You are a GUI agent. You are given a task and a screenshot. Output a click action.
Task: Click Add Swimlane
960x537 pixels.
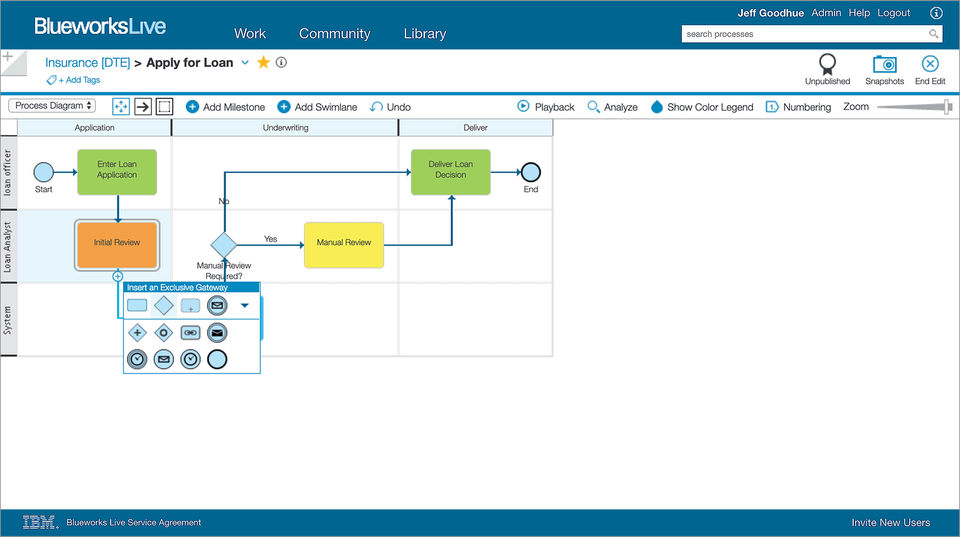tap(317, 107)
